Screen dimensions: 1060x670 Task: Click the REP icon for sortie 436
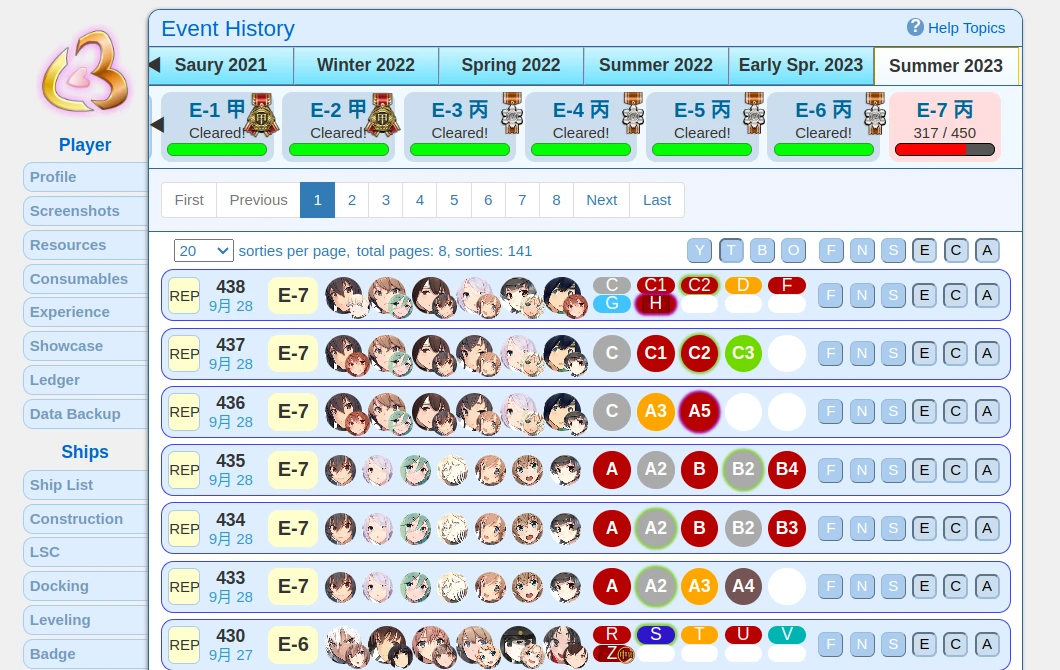(184, 412)
